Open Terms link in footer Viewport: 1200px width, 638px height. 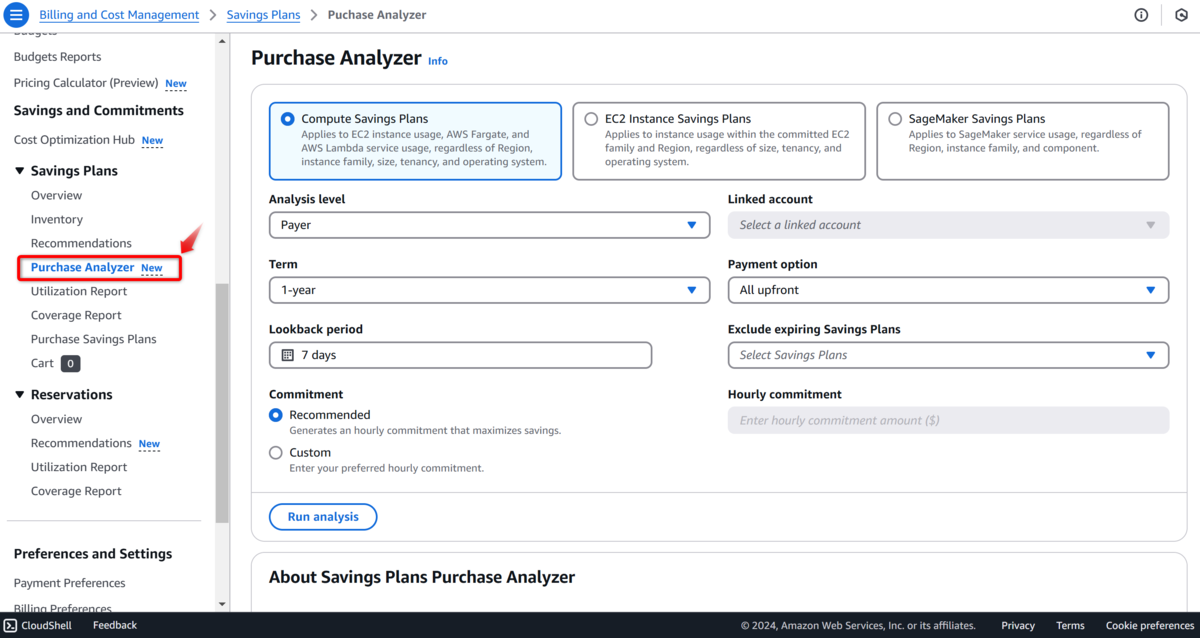[x=1070, y=625]
